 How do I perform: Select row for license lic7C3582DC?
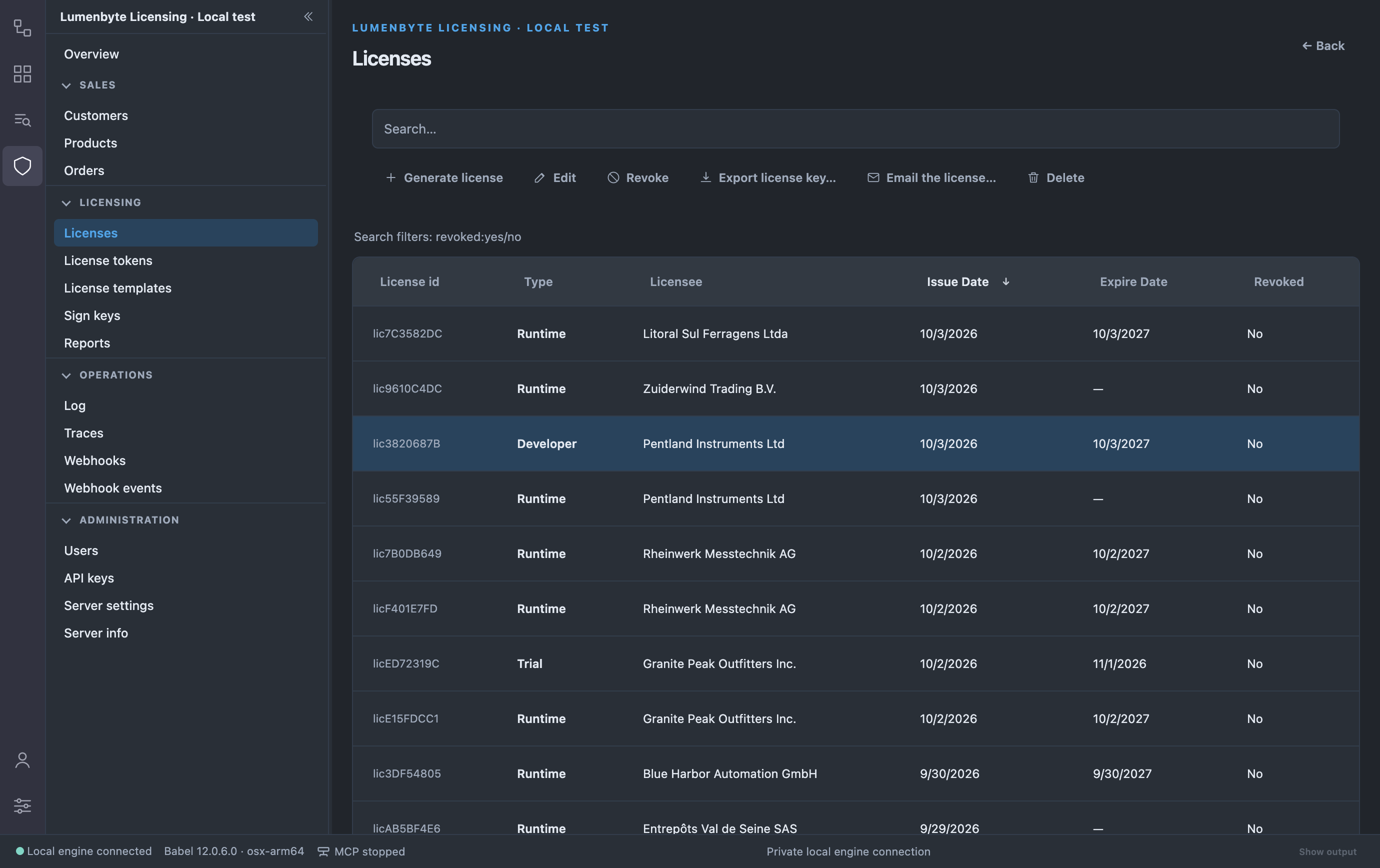[855, 333]
